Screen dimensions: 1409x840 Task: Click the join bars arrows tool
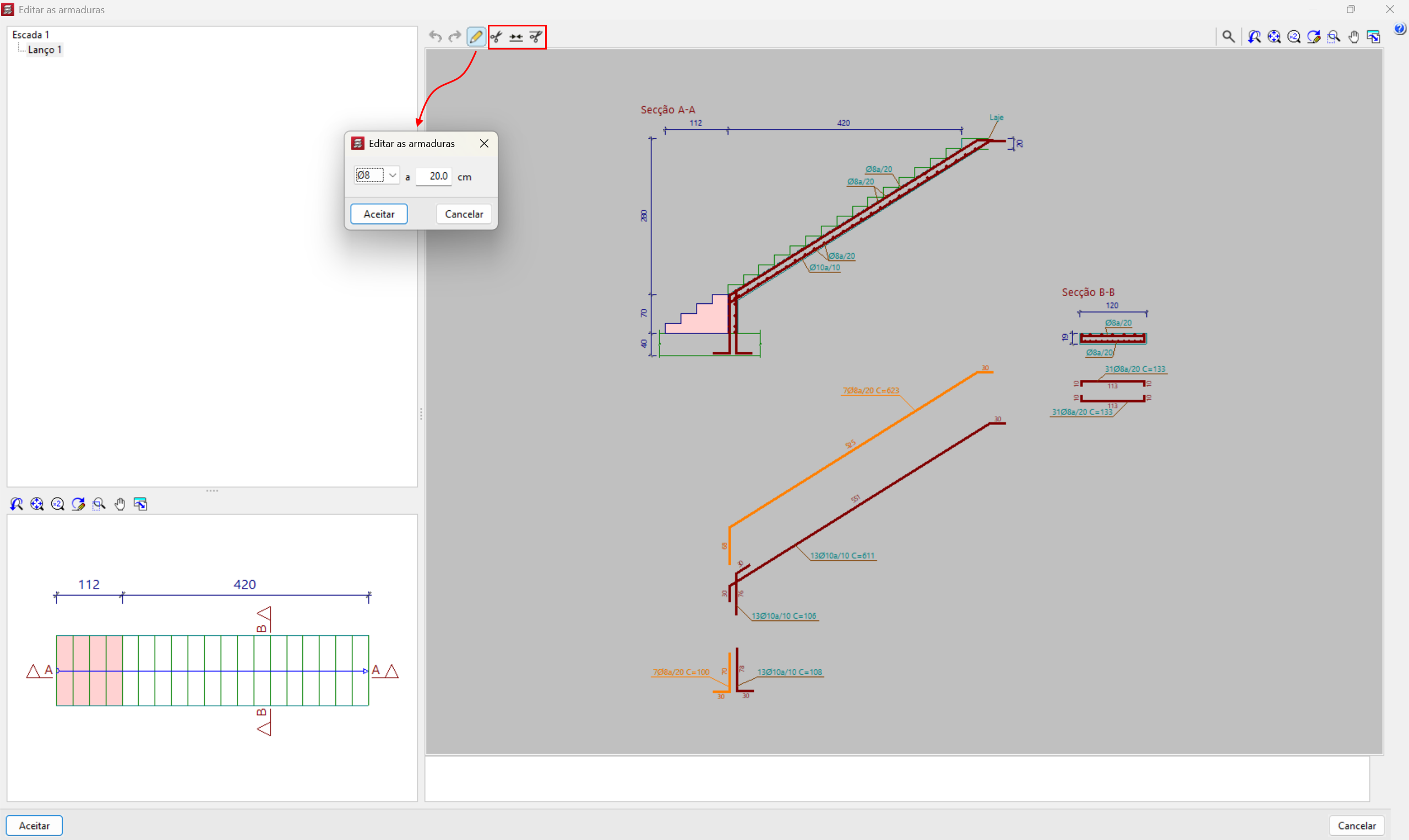click(516, 37)
